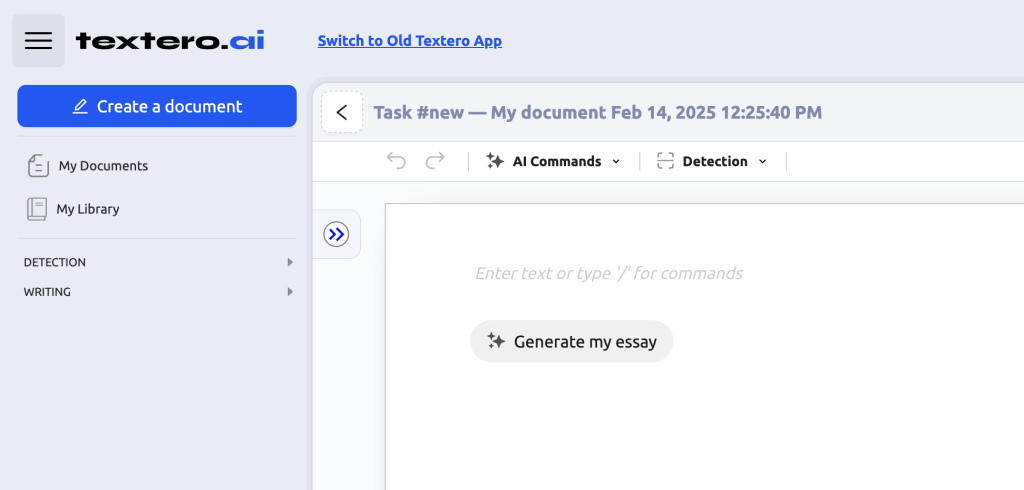This screenshot has width=1024, height=490.
Task: Click the Create a document button
Action: point(157,106)
